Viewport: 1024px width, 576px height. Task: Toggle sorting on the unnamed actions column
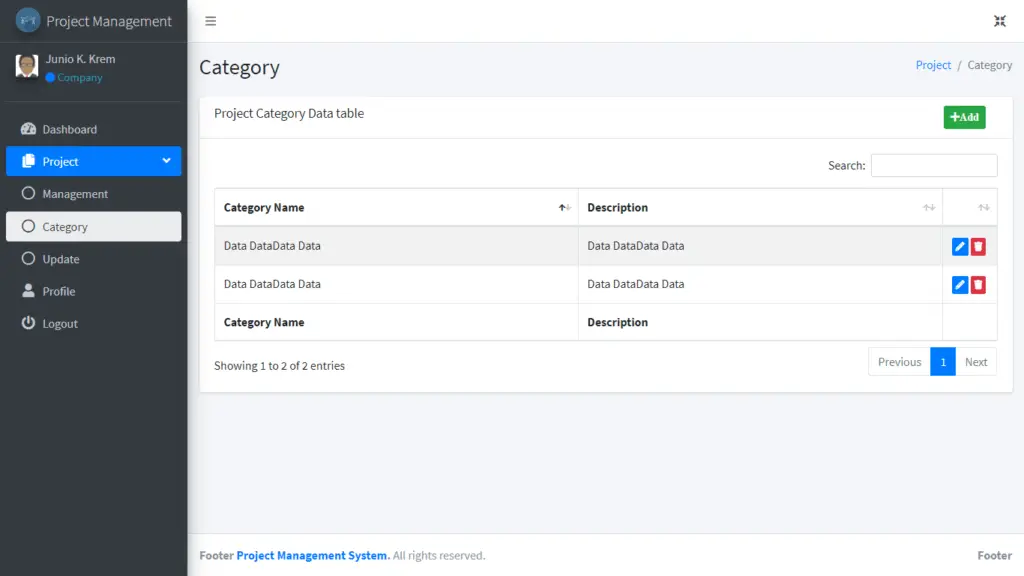tap(970, 207)
